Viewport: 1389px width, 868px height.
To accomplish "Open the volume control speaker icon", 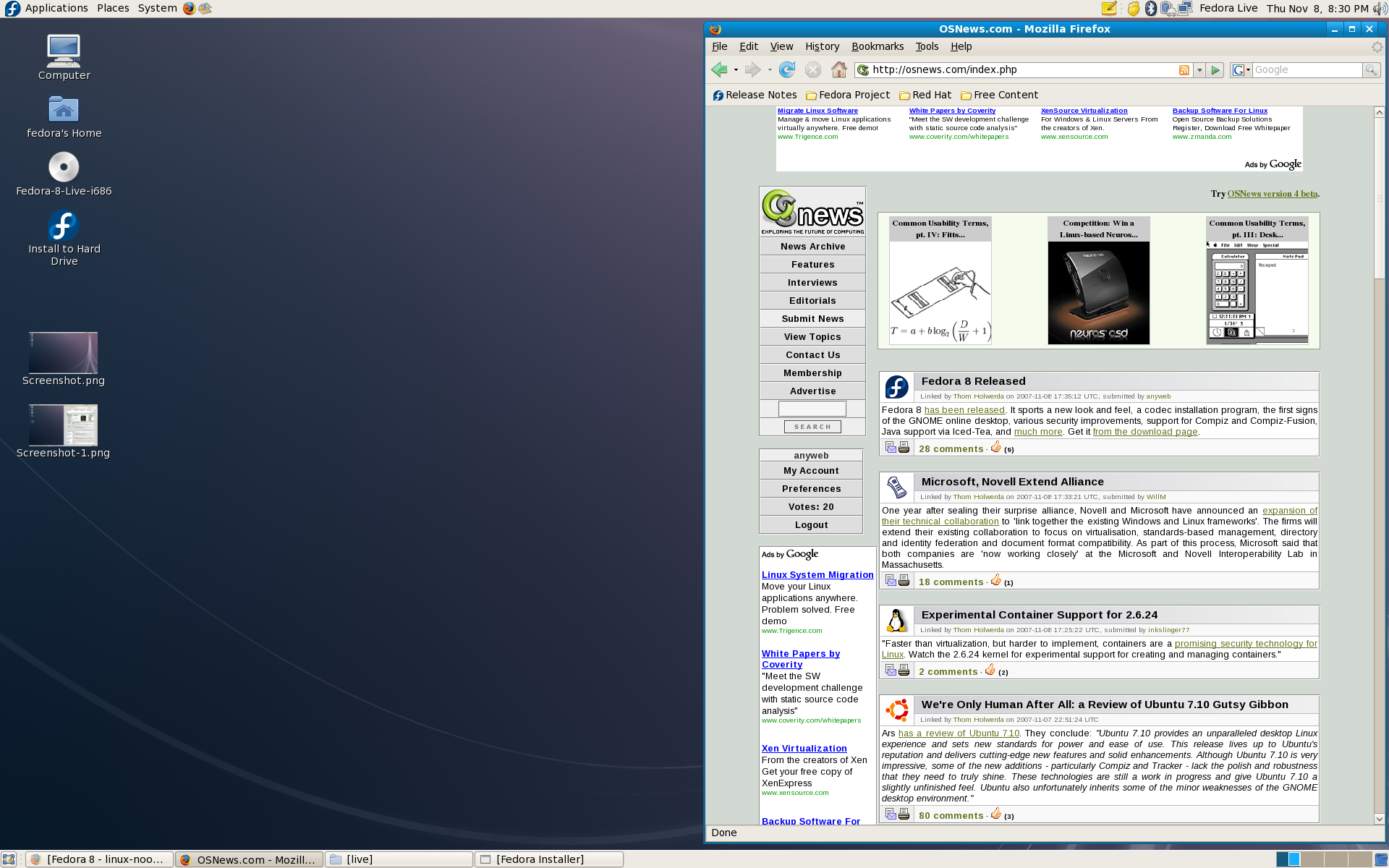I will coord(1380,8).
